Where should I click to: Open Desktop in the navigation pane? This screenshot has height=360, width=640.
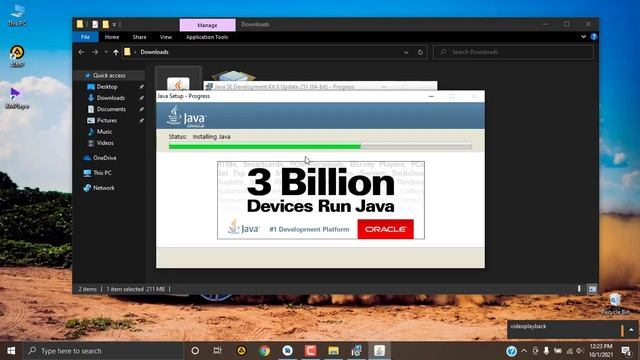click(x=107, y=87)
